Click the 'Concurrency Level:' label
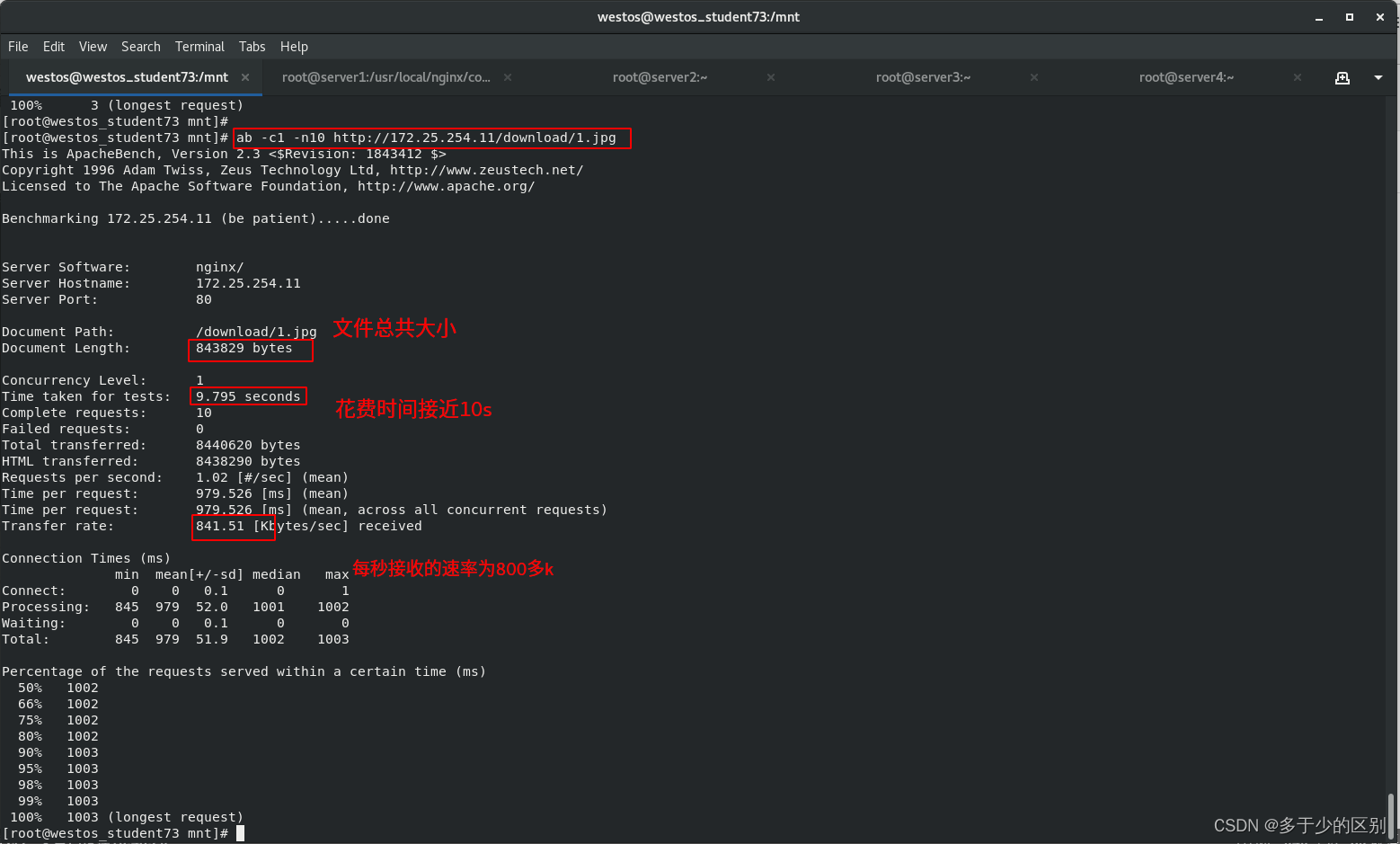 tap(74, 380)
